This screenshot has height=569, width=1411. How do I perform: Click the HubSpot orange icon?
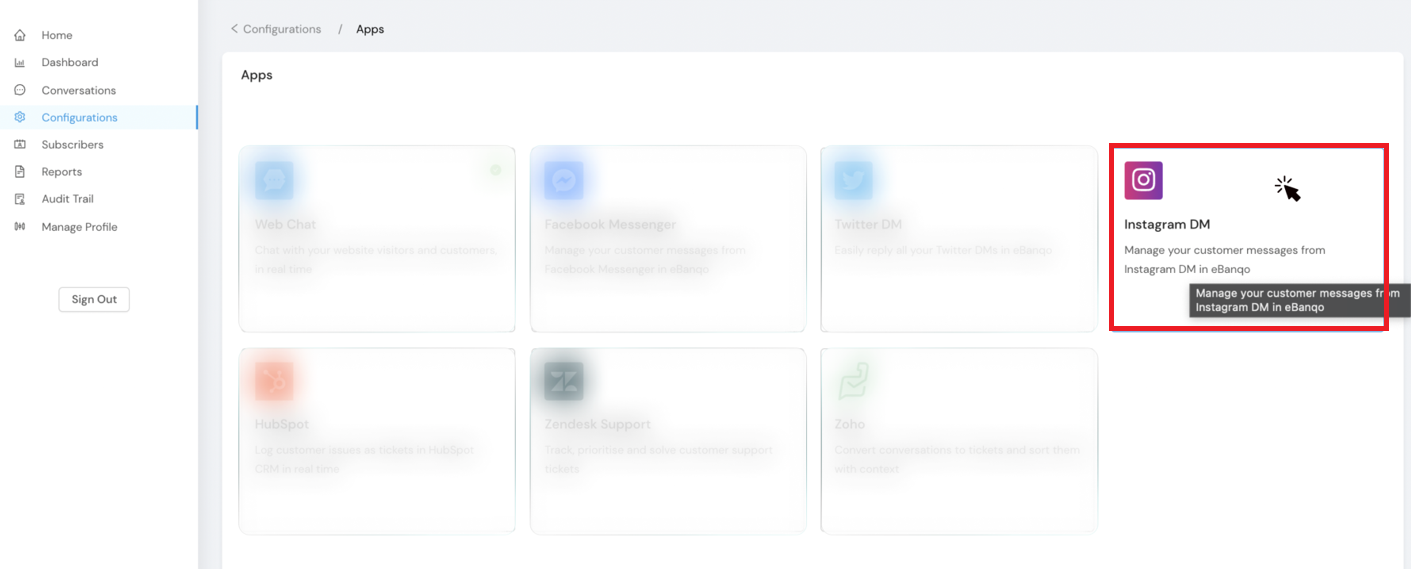tap(274, 381)
